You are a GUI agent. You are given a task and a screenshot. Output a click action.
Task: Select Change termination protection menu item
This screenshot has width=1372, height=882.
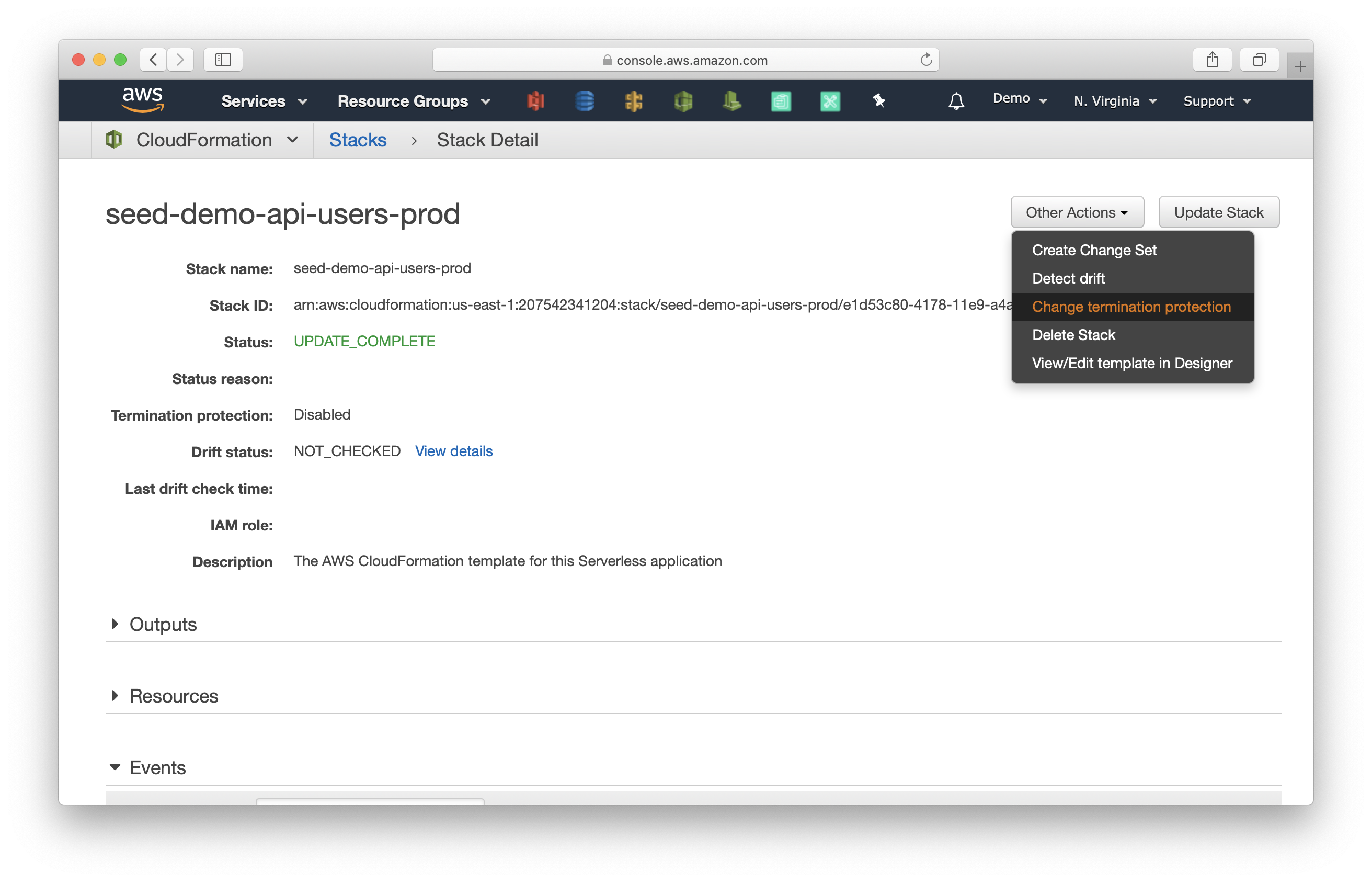click(x=1131, y=307)
